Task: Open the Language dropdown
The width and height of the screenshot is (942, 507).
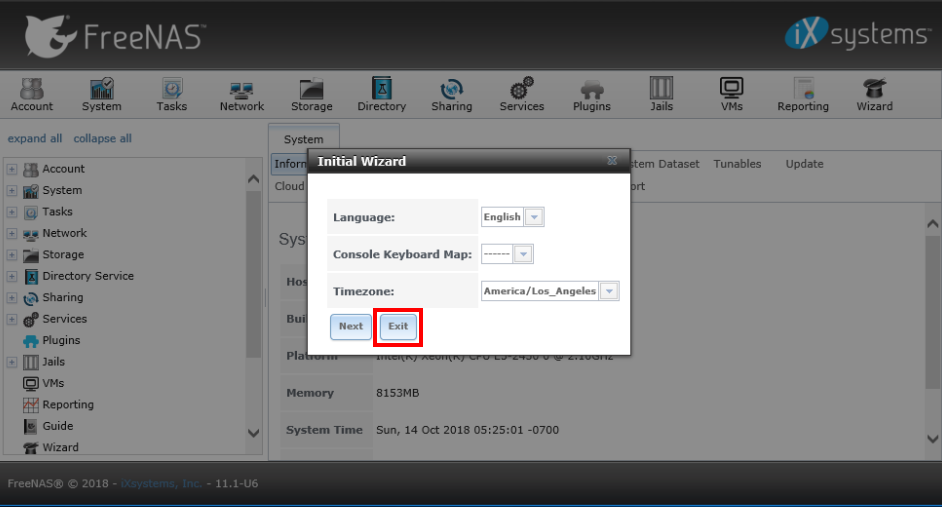Action: (x=534, y=217)
